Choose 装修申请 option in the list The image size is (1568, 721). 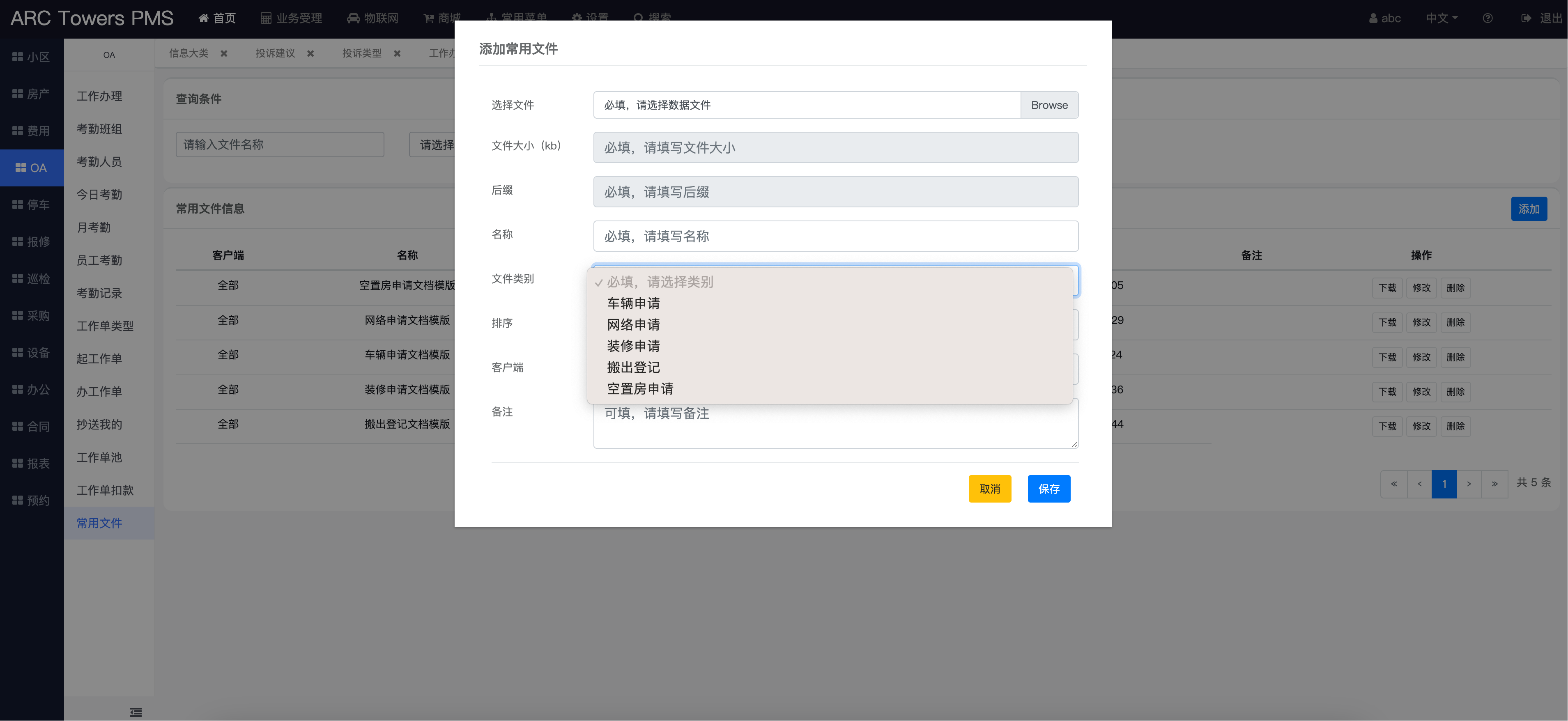click(633, 346)
